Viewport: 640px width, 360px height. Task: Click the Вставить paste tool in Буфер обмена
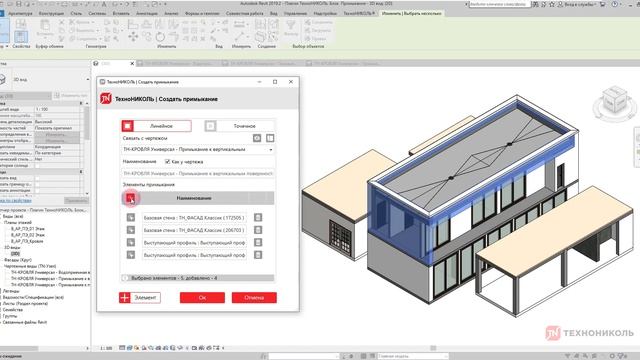[45, 28]
